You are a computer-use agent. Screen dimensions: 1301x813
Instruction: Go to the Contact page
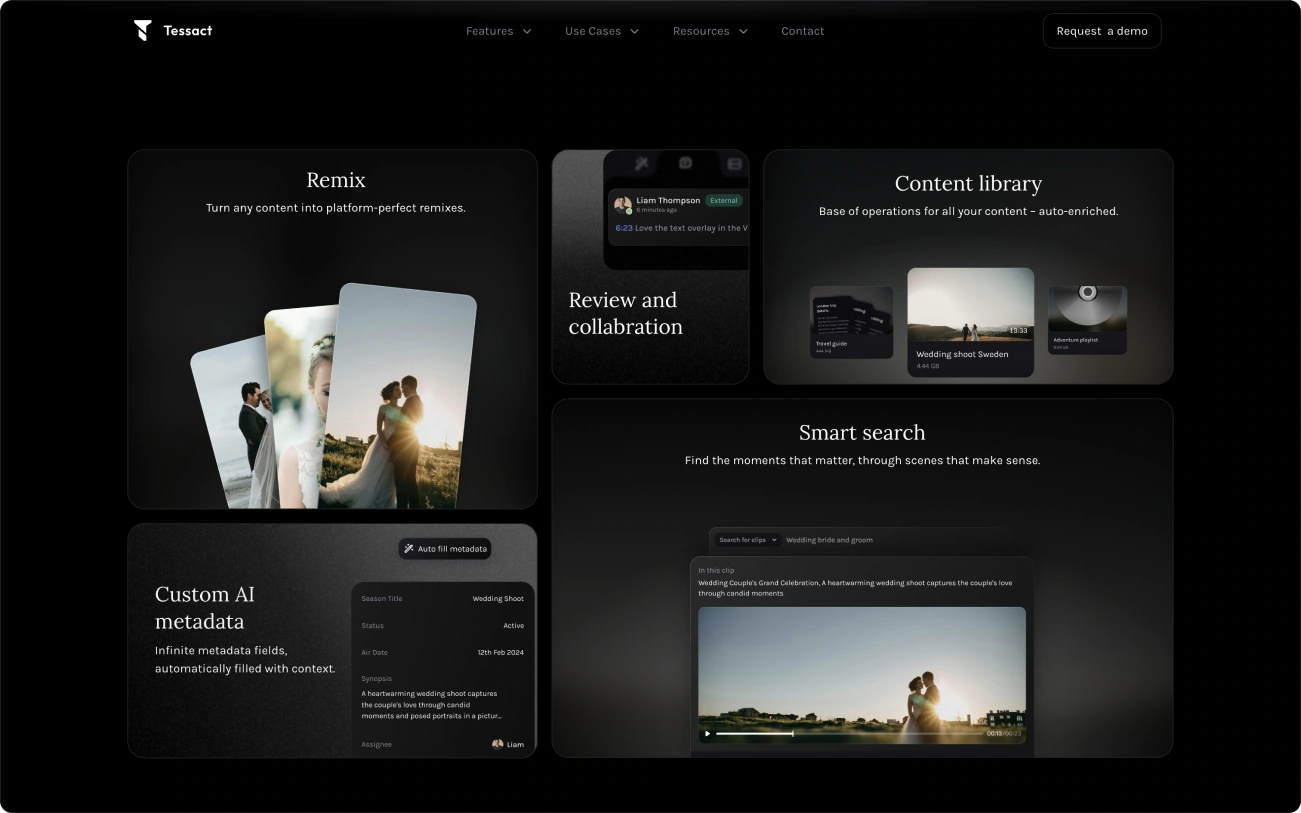(x=803, y=31)
